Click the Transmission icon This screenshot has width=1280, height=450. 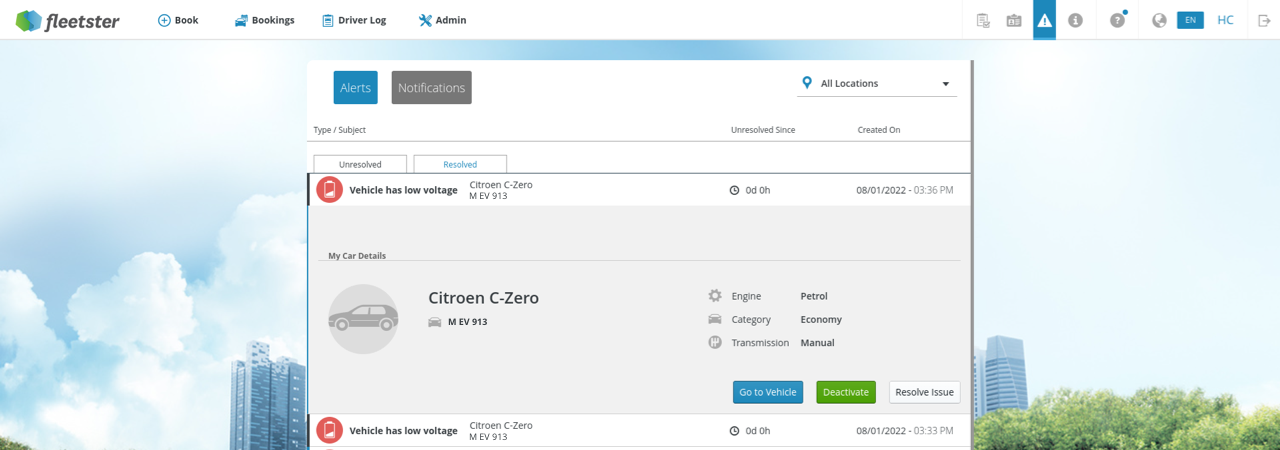[x=715, y=342]
